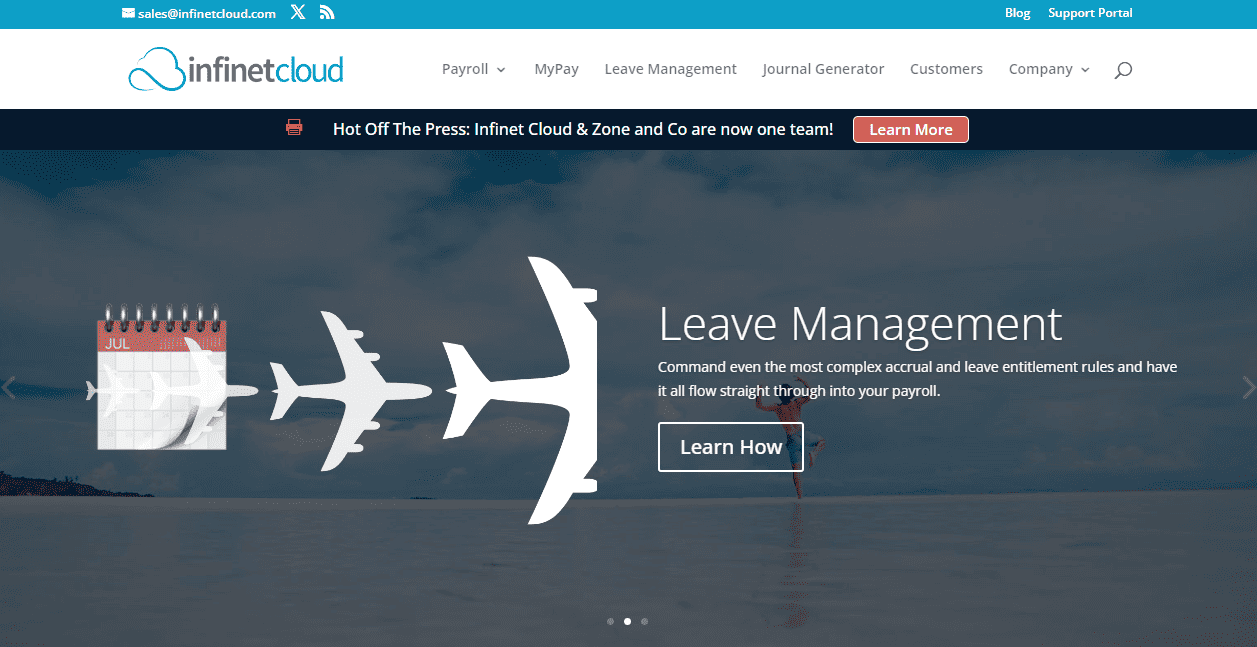Image resolution: width=1257 pixels, height=647 pixels.
Task: Advance slider with right arrow
Action: pyautogui.click(x=1247, y=387)
